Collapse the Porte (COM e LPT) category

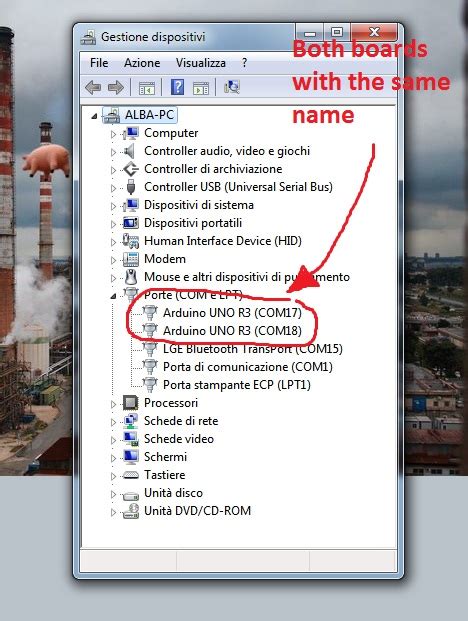point(113,296)
